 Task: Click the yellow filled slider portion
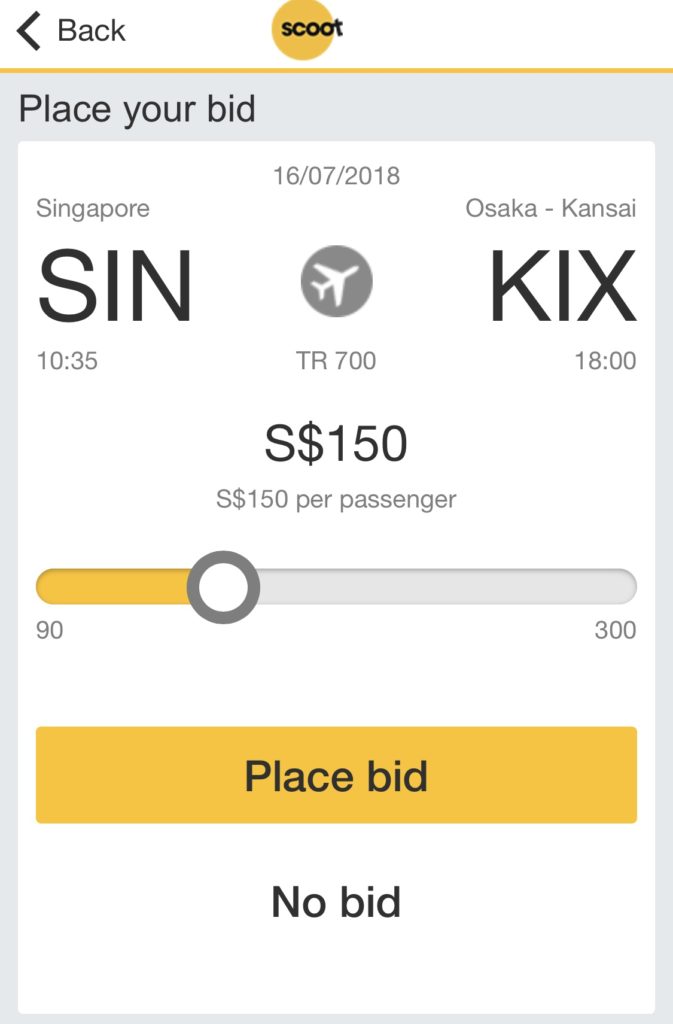coord(112,587)
